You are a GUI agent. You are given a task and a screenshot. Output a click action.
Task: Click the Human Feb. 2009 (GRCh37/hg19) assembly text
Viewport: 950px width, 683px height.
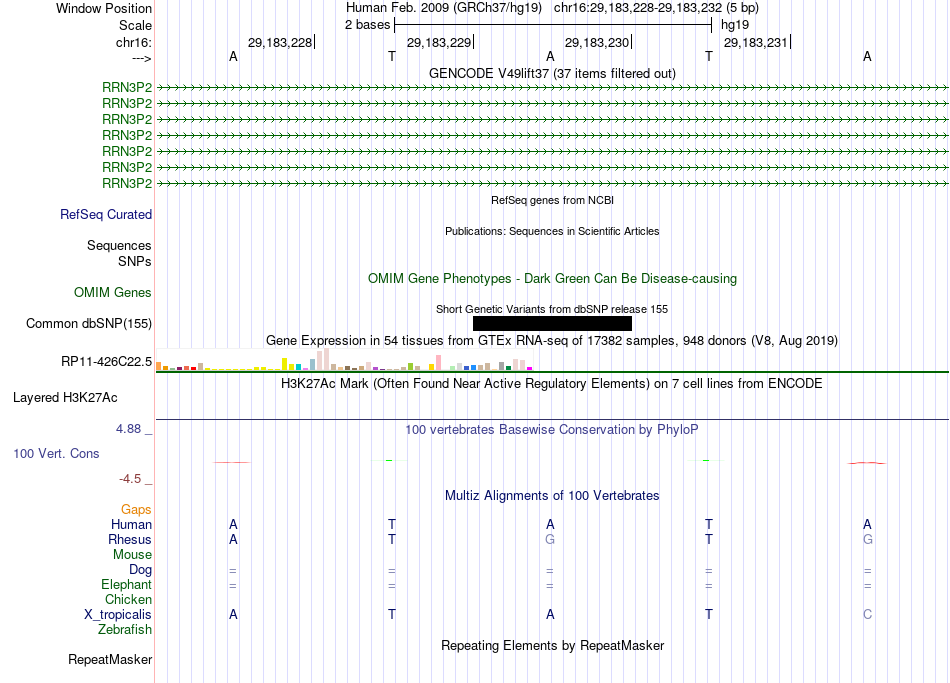click(x=445, y=8)
